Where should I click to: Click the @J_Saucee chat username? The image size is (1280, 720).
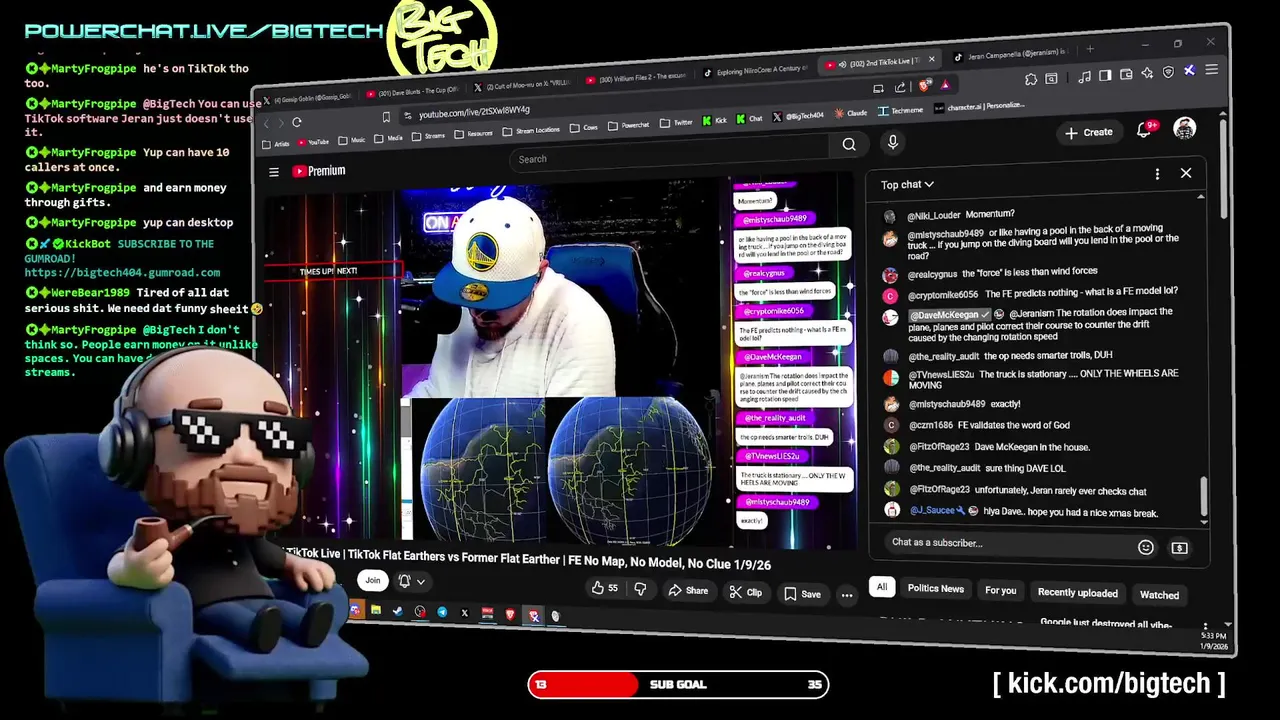coord(932,510)
